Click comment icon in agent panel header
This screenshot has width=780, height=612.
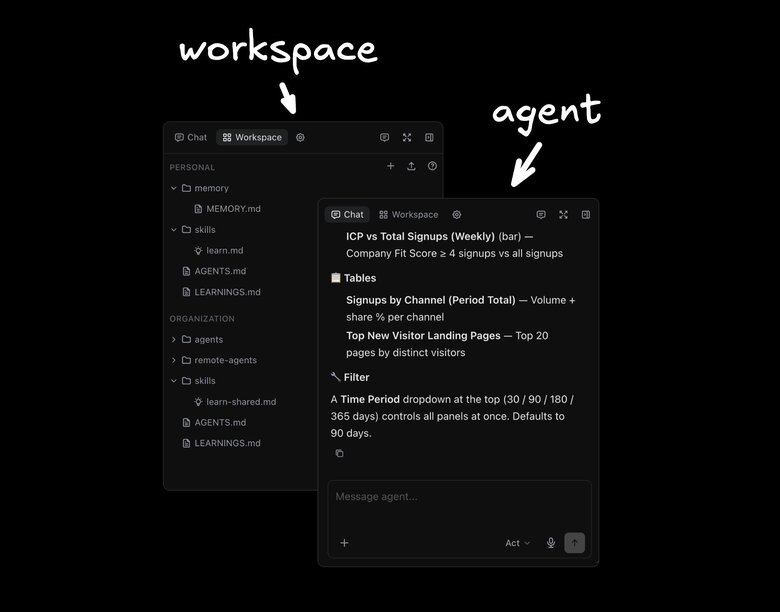click(541, 214)
